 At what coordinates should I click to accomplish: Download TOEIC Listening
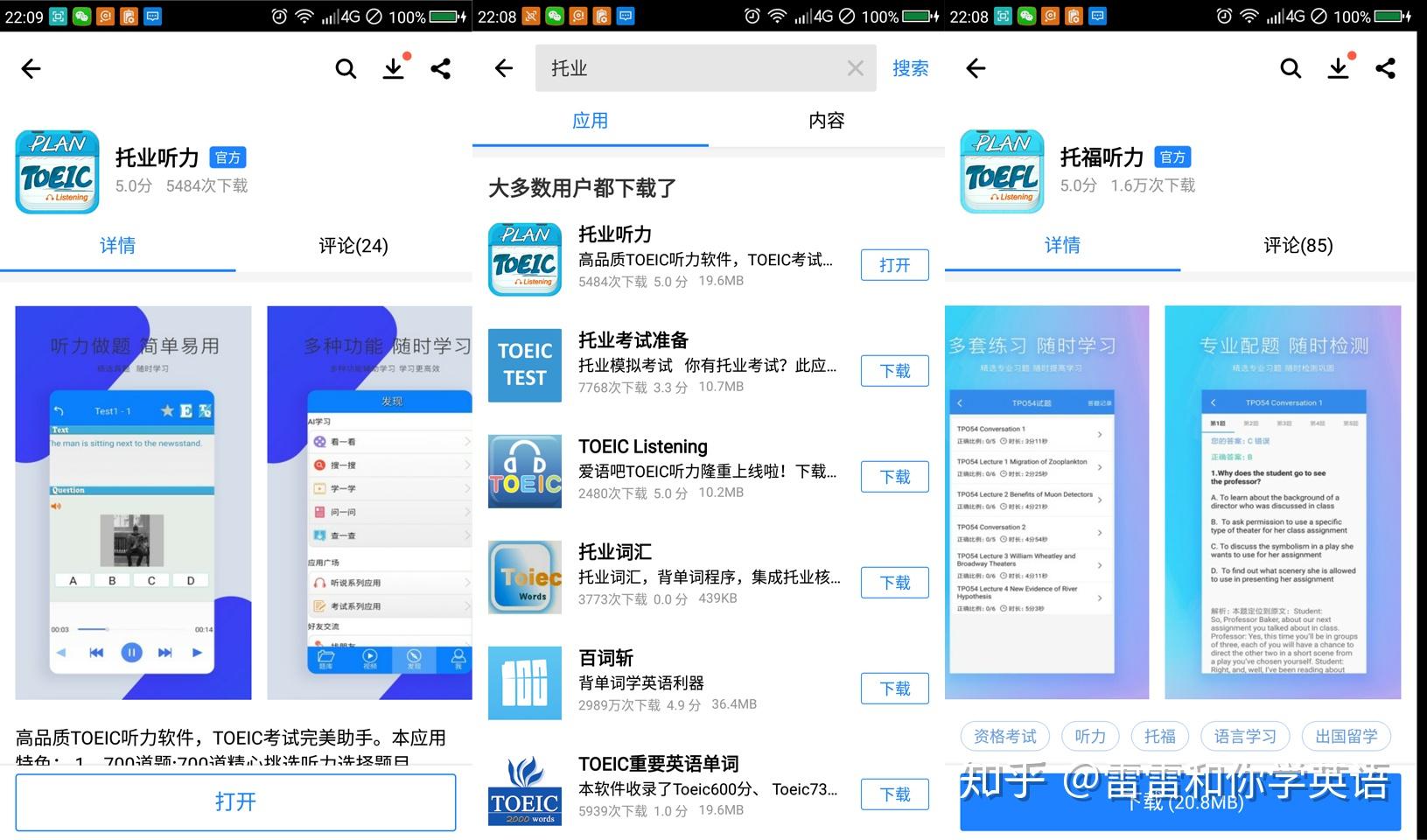(x=894, y=477)
